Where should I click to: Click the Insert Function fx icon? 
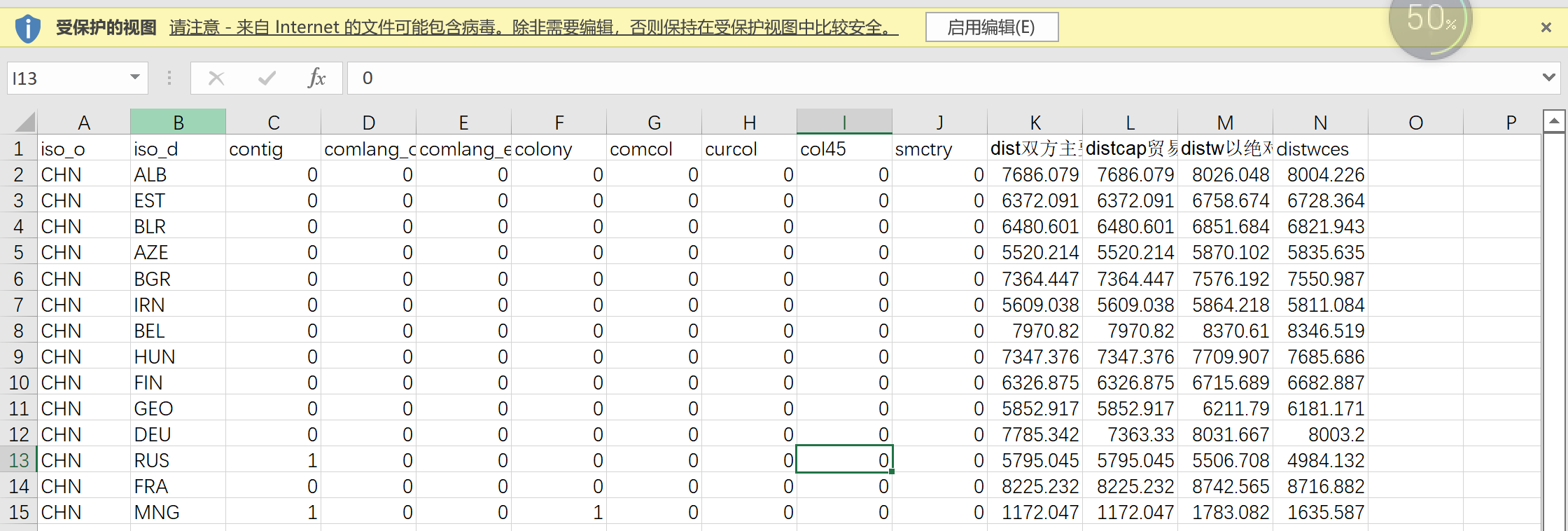tap(317, 78)
